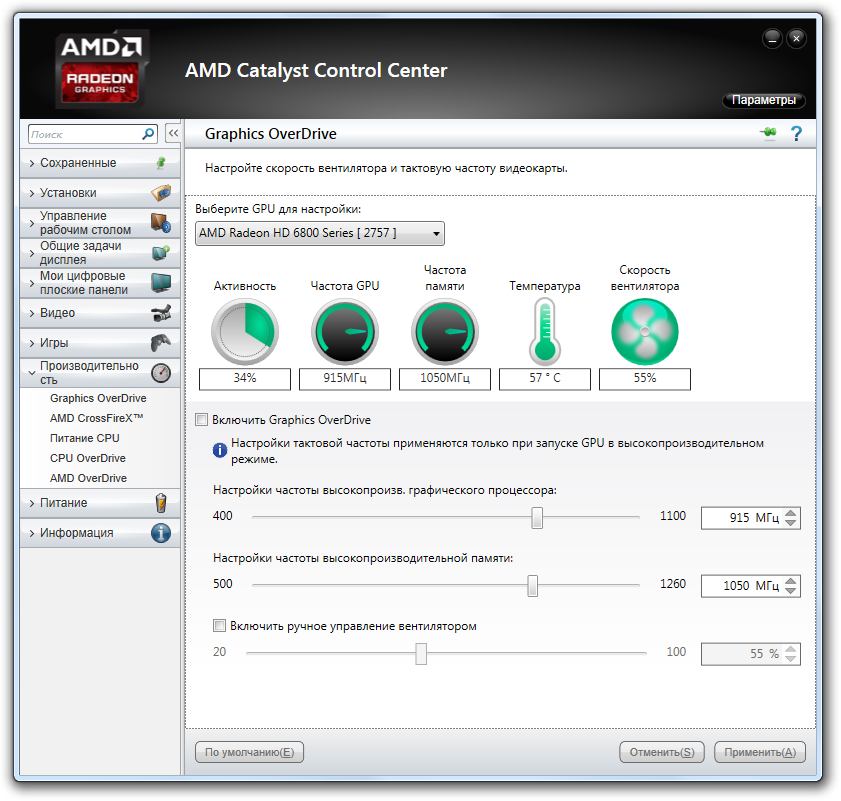841x801 pixels.
Task: Click the Активность pie gauge
Action: click(x=245, y=332)
